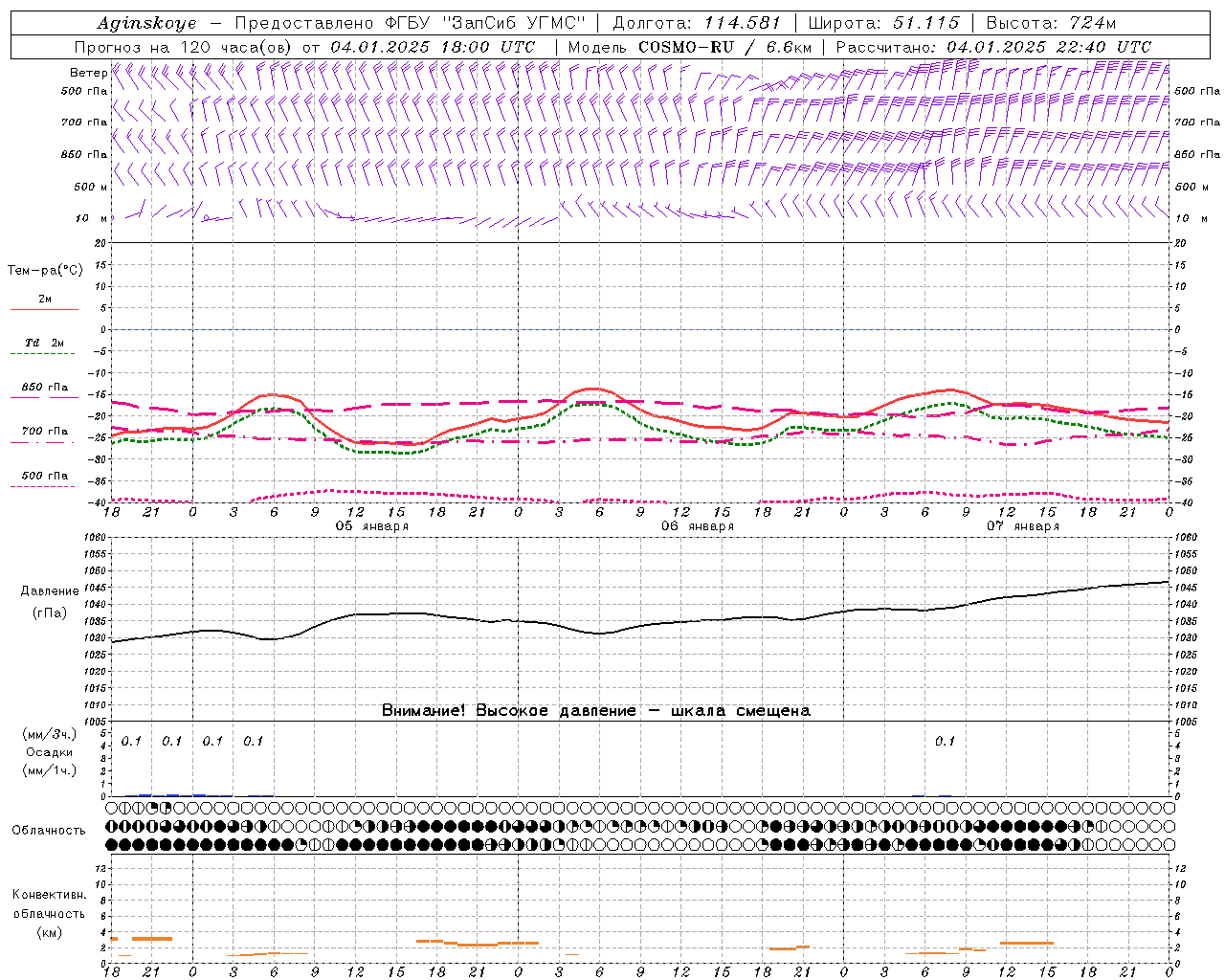Image resolution: width=1225 pixels, height=980 pixels.
Task: Click the 07 января date label
Action: 1022,526
